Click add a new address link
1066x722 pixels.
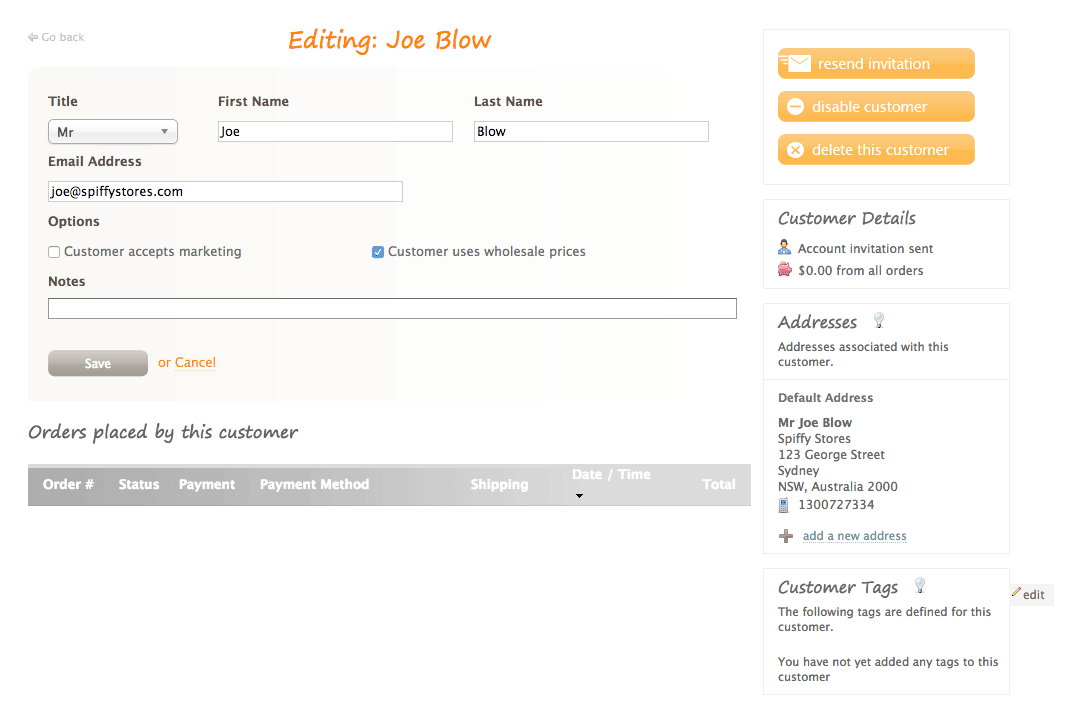tap(855, 536)
